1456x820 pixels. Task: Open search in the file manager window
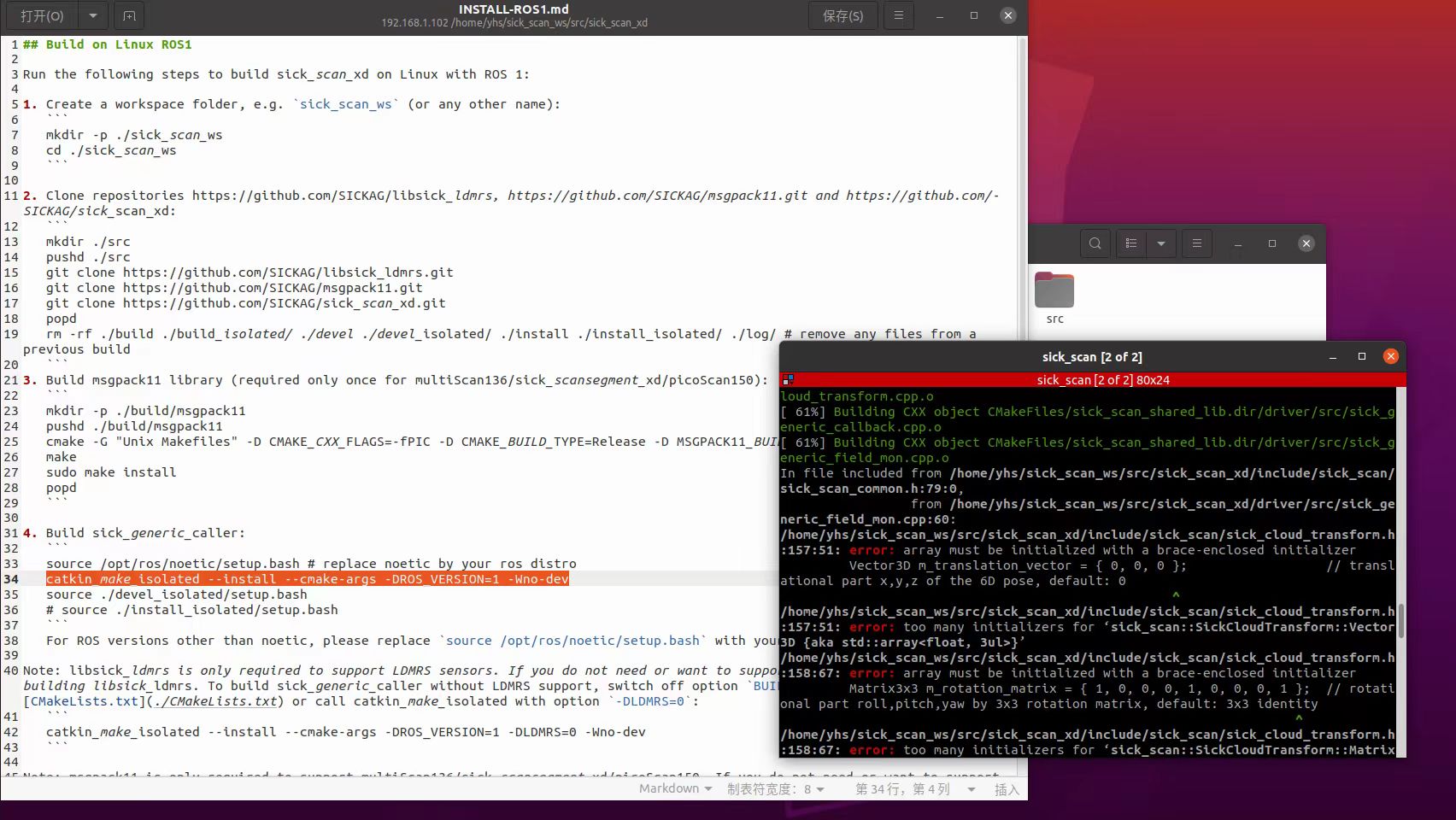click(x=1095, y=243)
